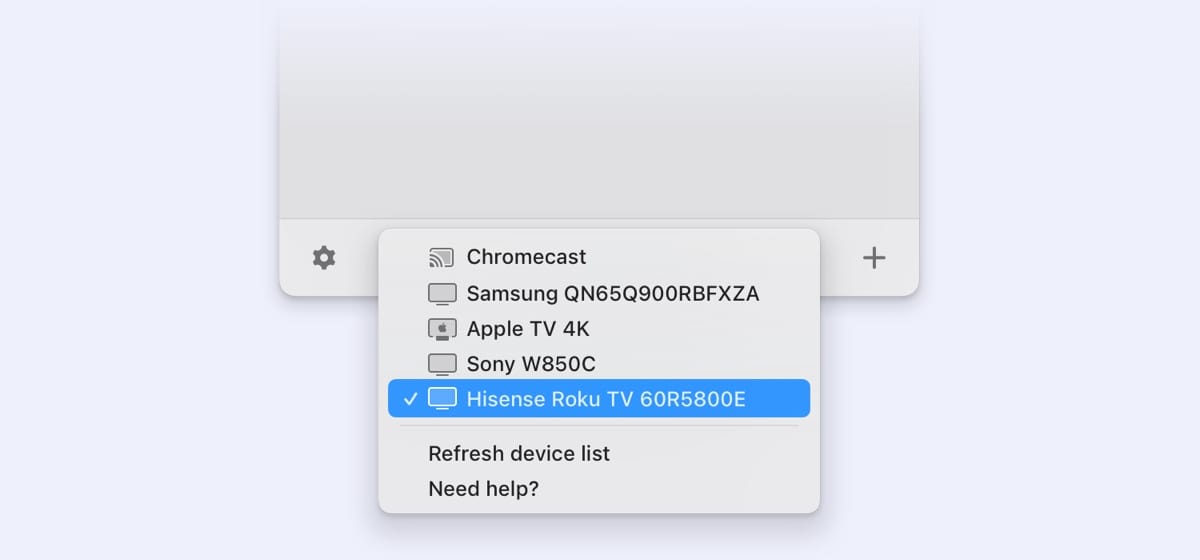This screenshot has height=560, width=1200.
Task: Click the Sony TV monitor icon
Action: pos(441,364)
